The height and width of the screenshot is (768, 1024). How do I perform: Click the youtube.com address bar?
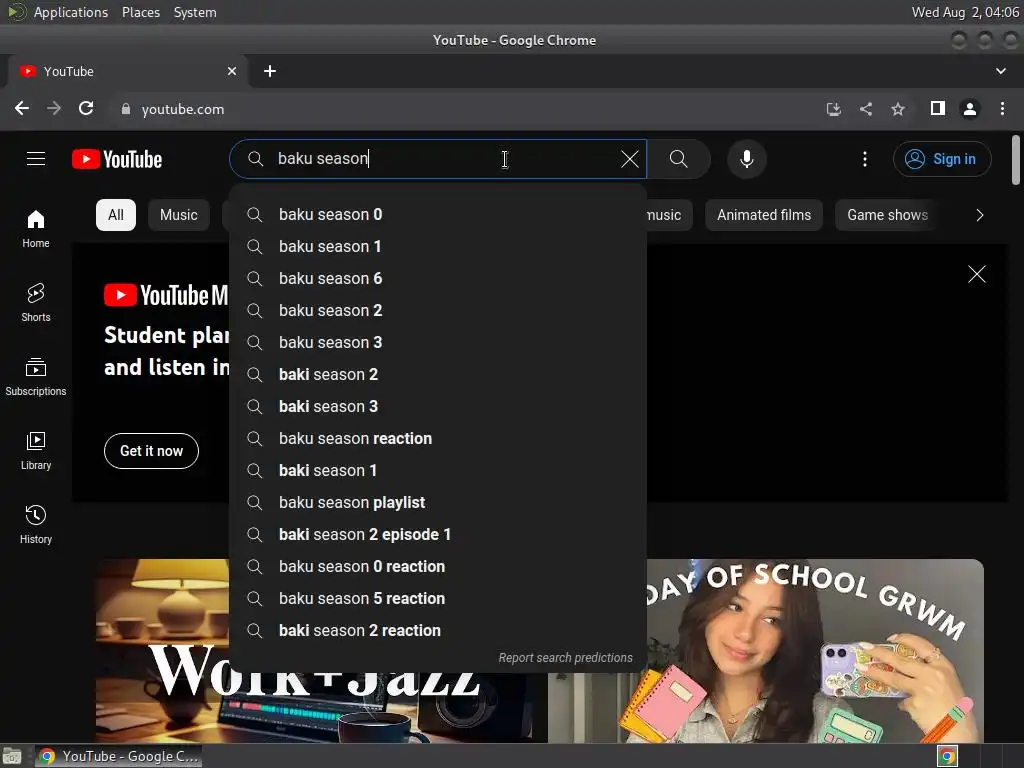coord(464,109)
